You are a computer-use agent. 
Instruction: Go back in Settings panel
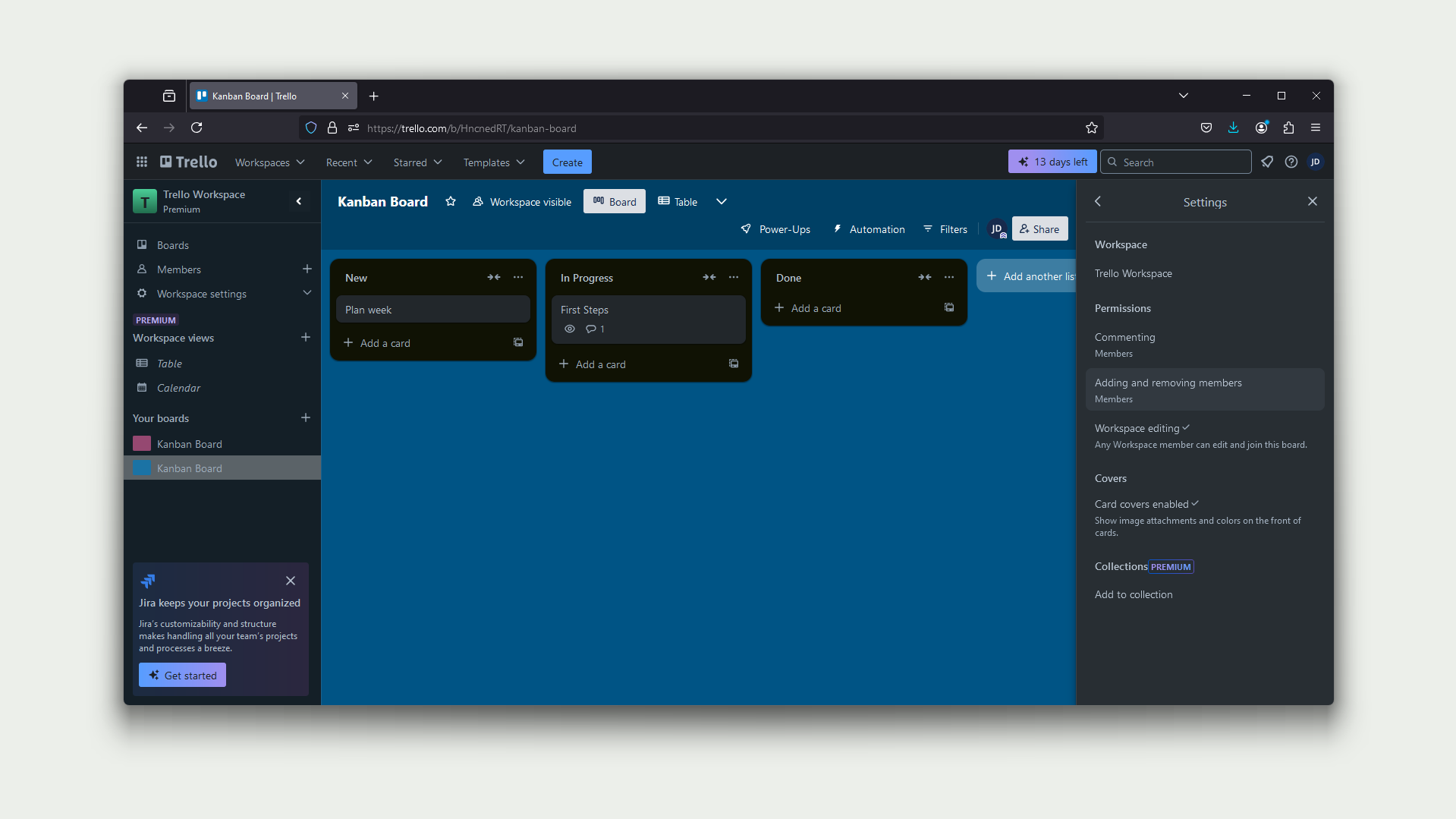coord(1098,201)
